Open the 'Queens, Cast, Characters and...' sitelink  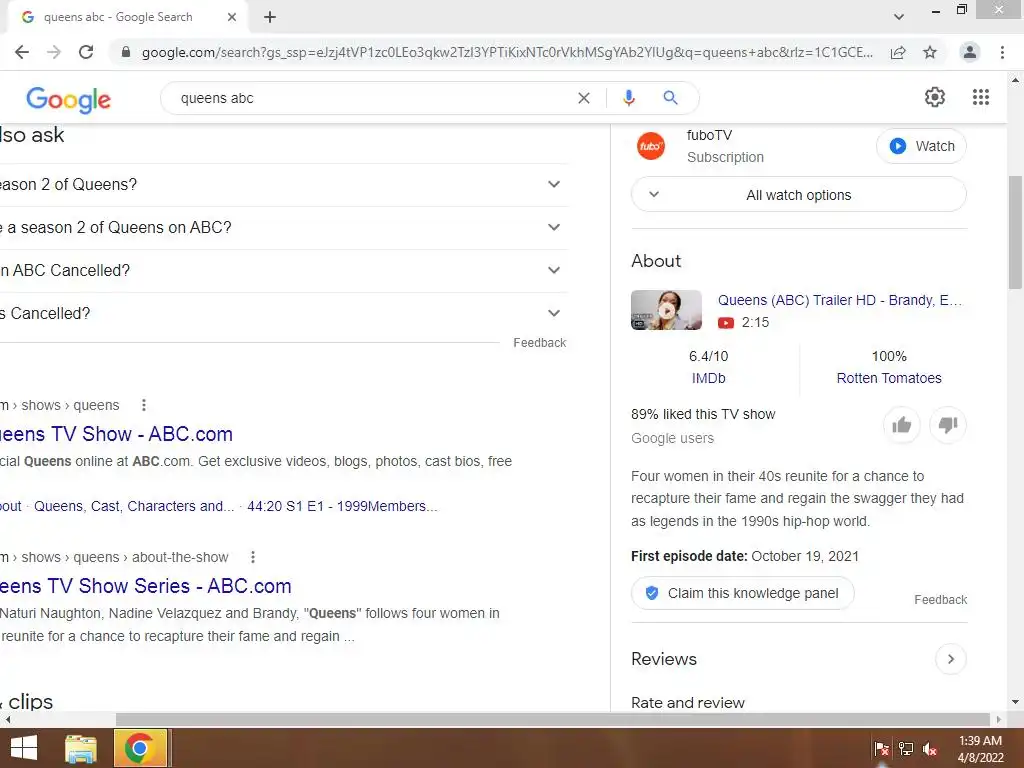(x=134, y=506)
